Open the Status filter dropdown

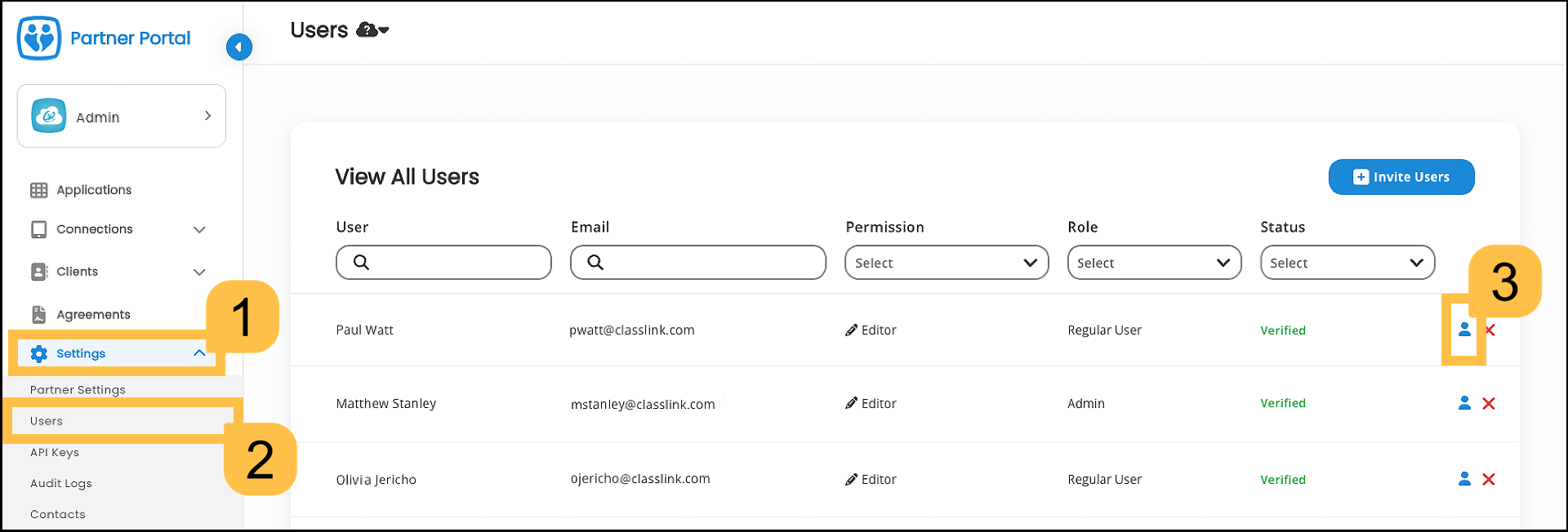coord(1347,263)
